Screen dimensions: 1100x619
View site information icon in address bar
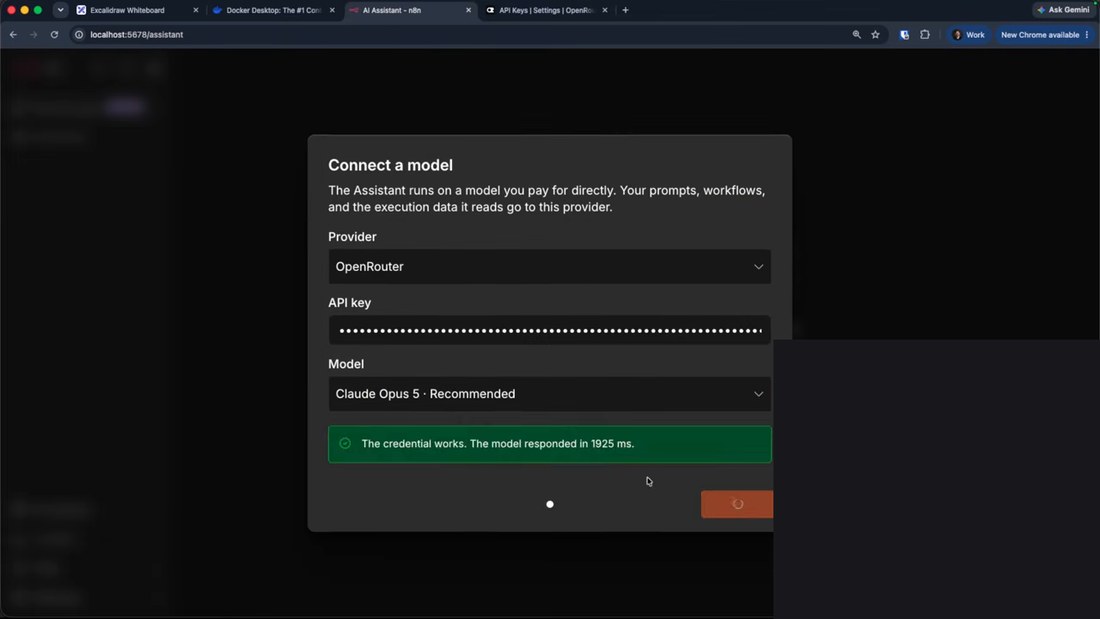tap(79, 34)
